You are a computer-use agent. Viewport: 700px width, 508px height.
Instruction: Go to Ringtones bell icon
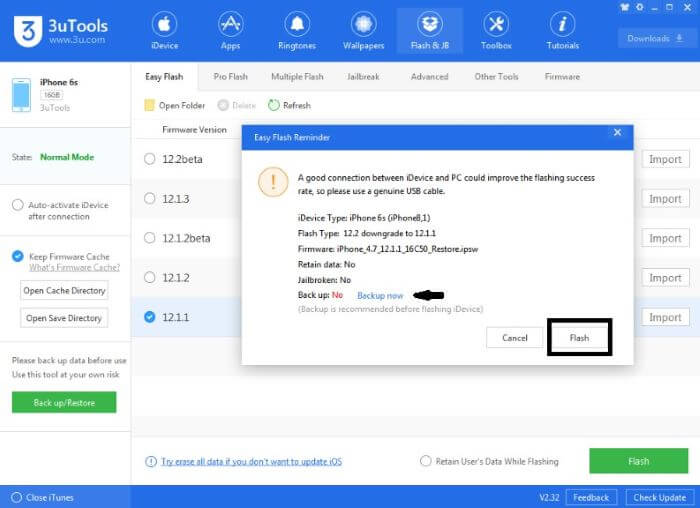(x=297, y=24)
